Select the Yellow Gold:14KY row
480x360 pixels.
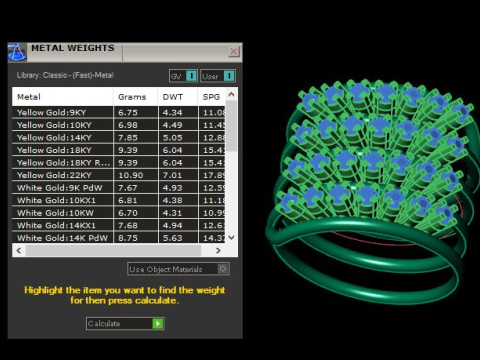pos(119,137)
